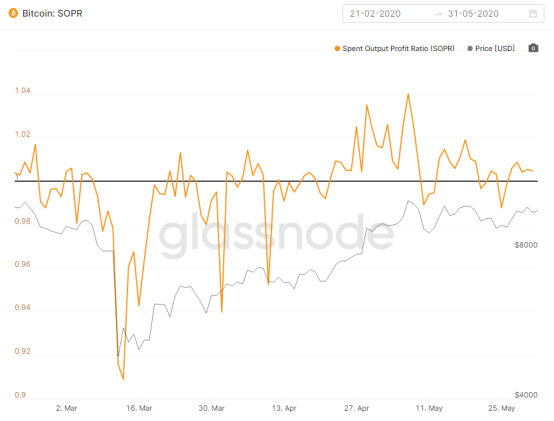Toggle the gray Price legend dot

[470, 48]
